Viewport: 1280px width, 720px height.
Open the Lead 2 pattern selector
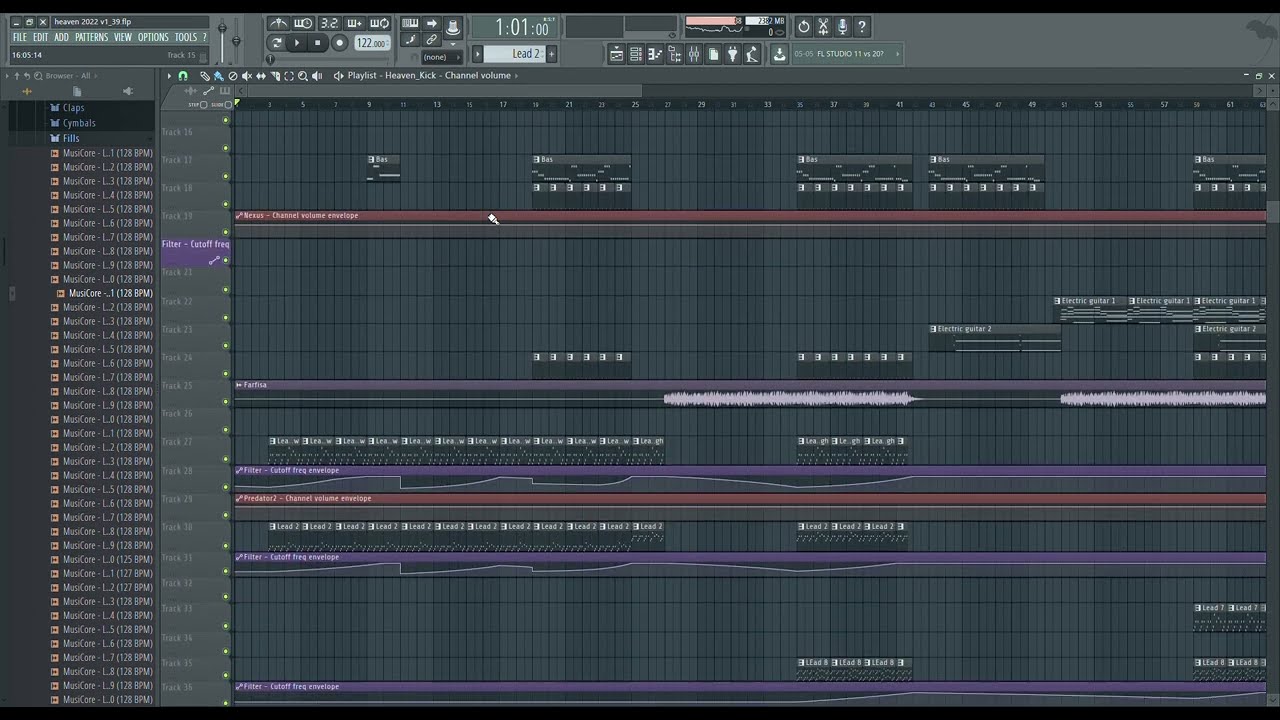(514, 53)
